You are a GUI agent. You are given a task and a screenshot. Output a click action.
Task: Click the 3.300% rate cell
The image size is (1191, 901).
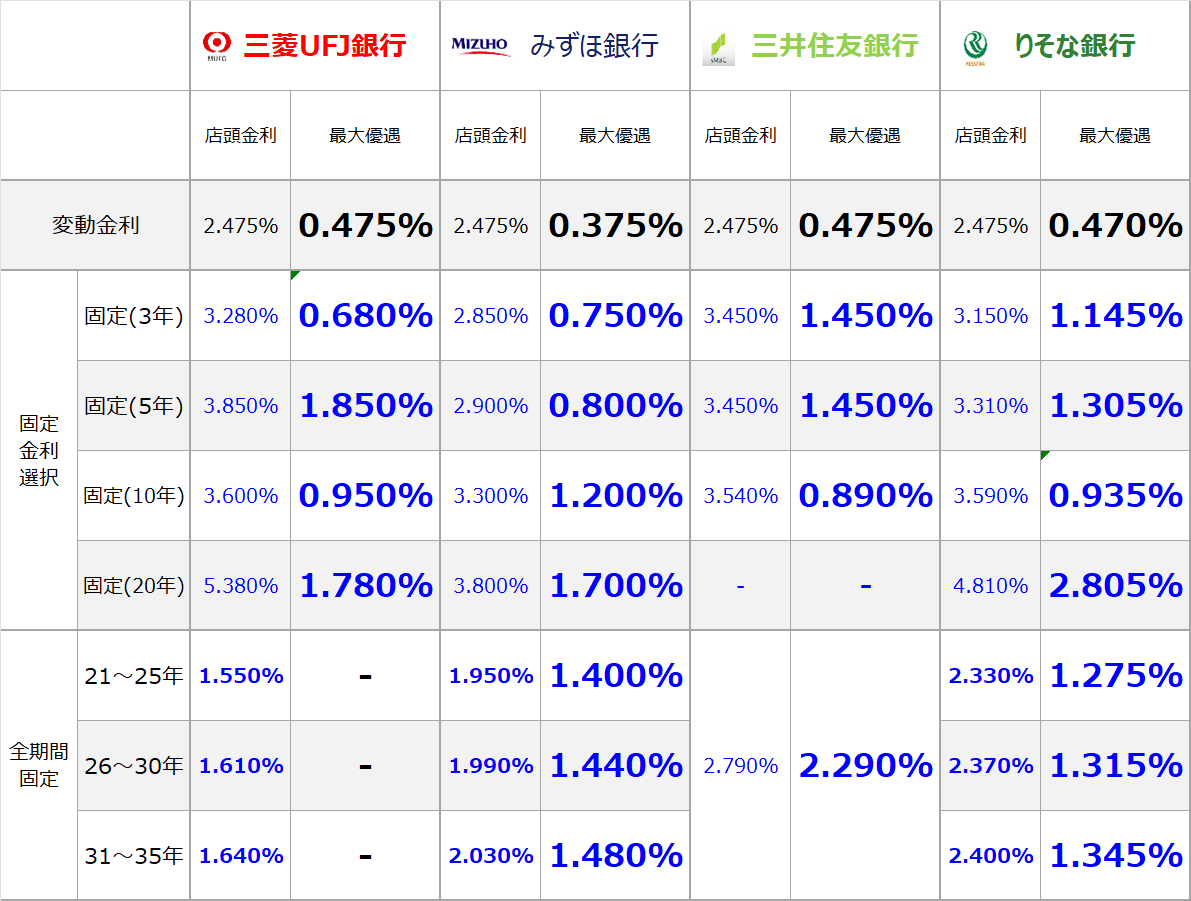coord(490,495)
